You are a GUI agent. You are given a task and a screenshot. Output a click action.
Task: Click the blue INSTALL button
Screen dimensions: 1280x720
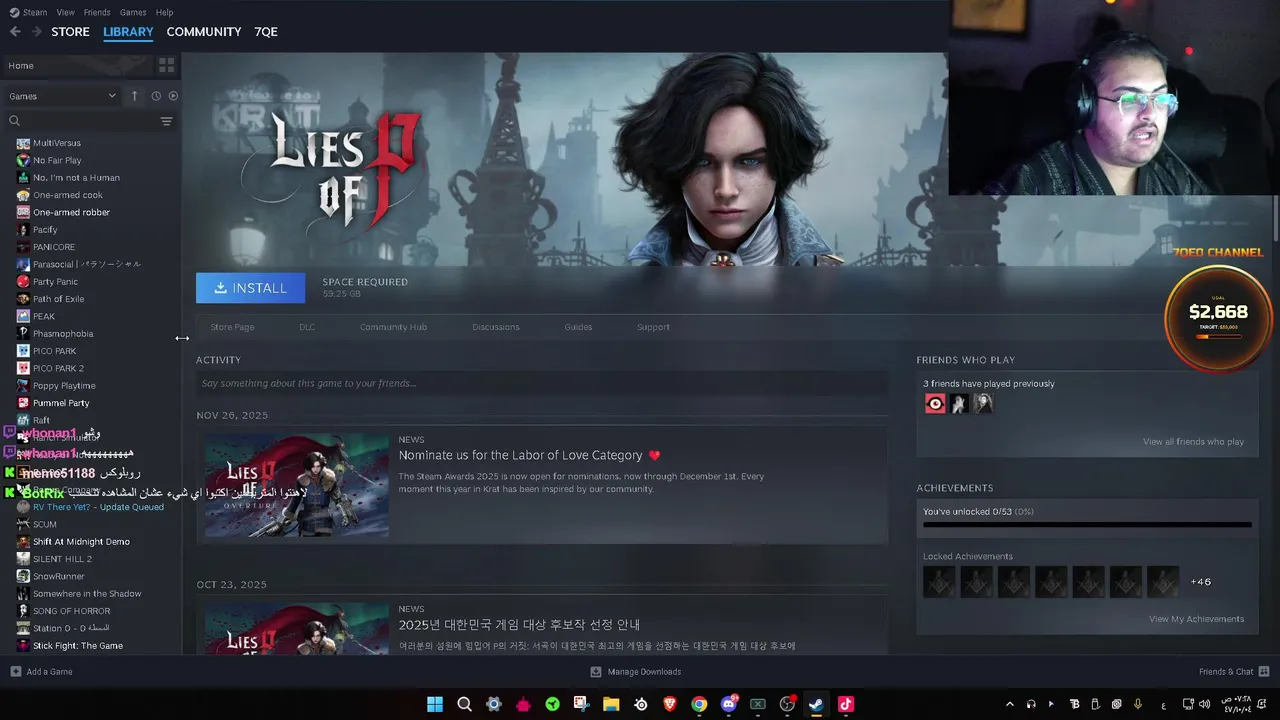coord(251,288)
